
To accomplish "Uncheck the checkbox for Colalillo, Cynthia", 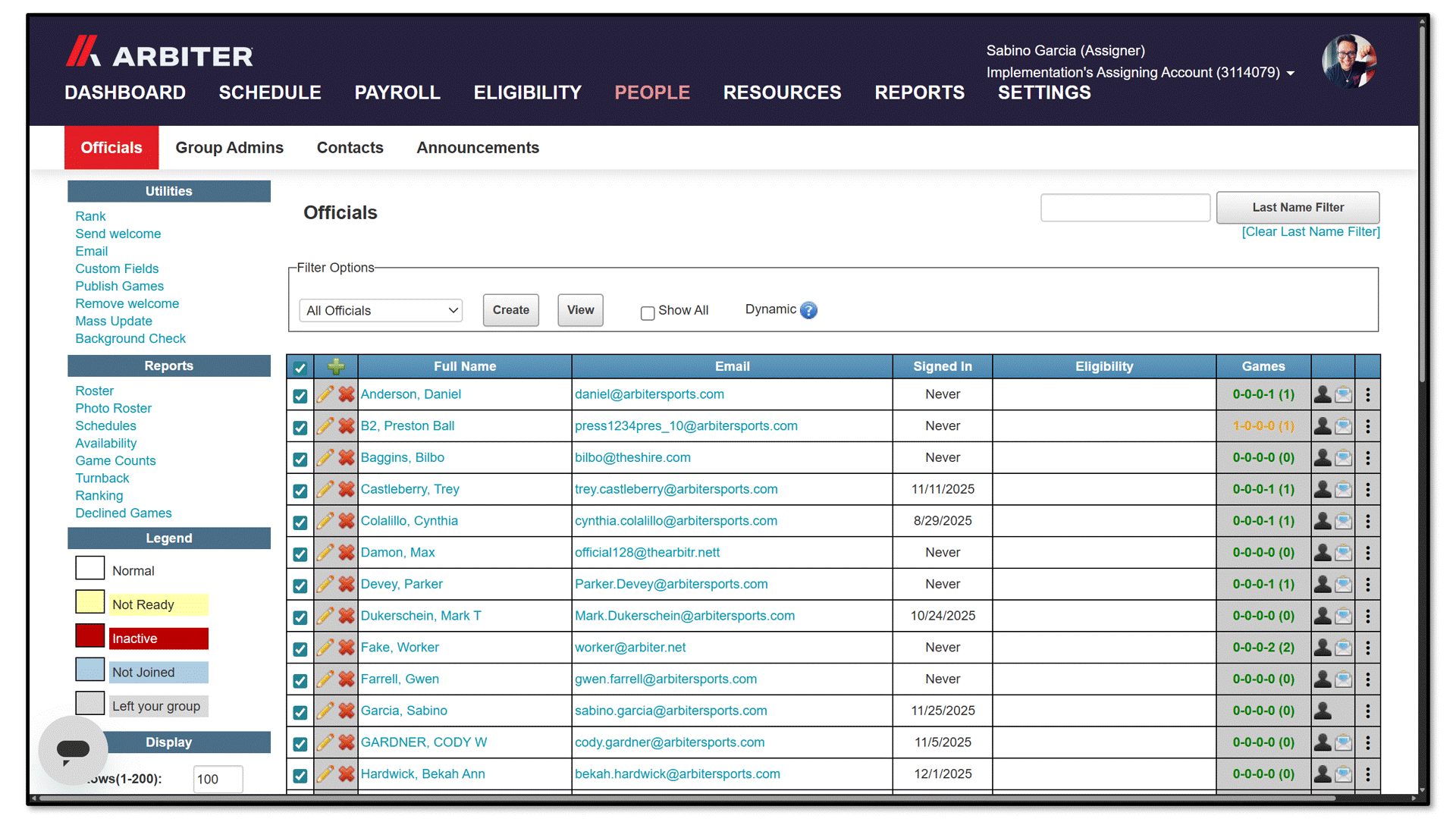I will (x=300, y=522).
